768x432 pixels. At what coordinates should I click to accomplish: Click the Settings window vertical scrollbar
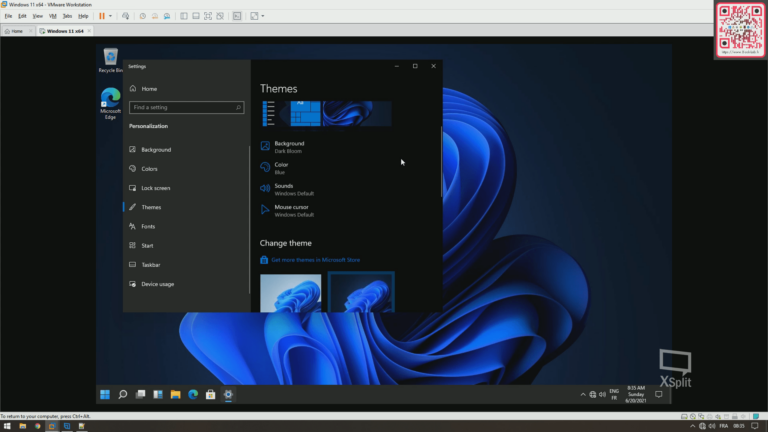point(441,162)
